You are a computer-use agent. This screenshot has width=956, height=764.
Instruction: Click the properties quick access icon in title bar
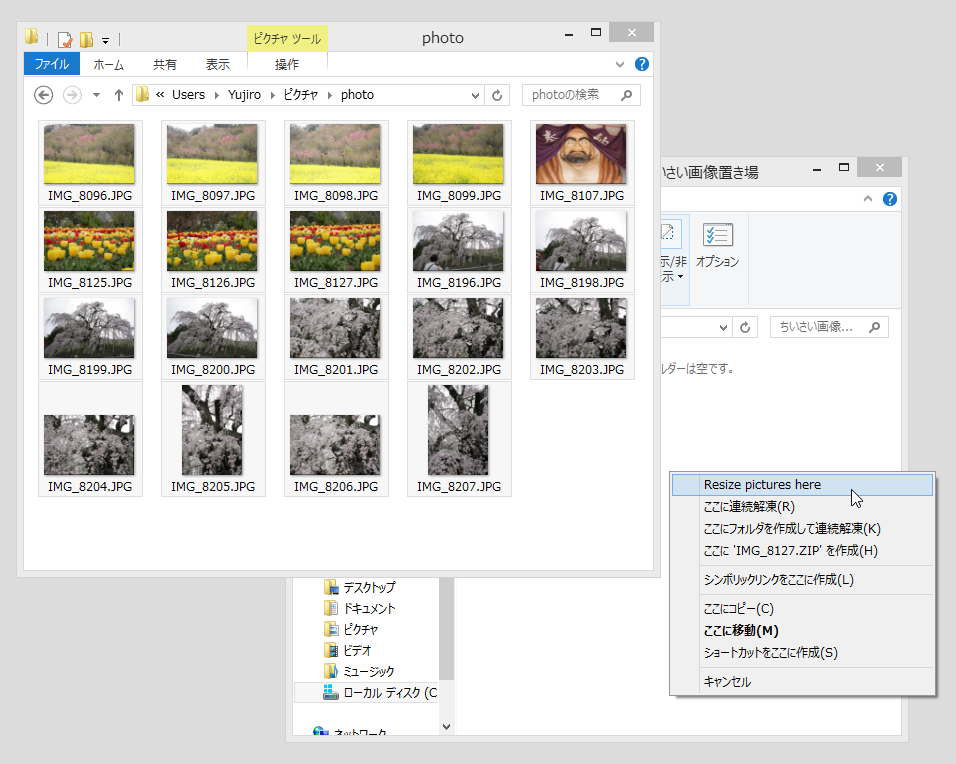click(65, 40)
